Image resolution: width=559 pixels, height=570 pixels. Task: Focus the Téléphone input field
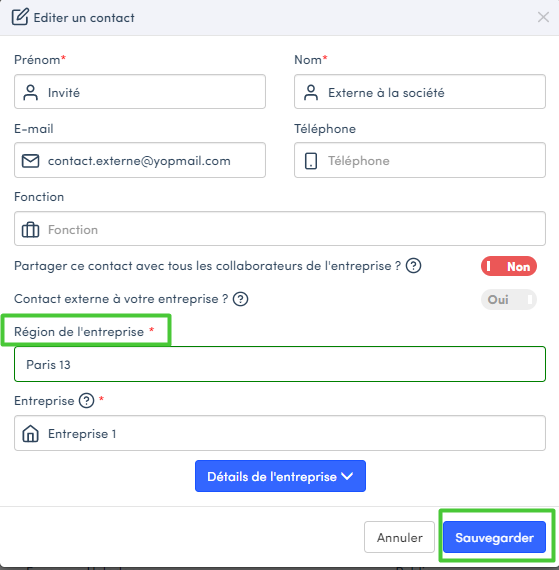420,160
